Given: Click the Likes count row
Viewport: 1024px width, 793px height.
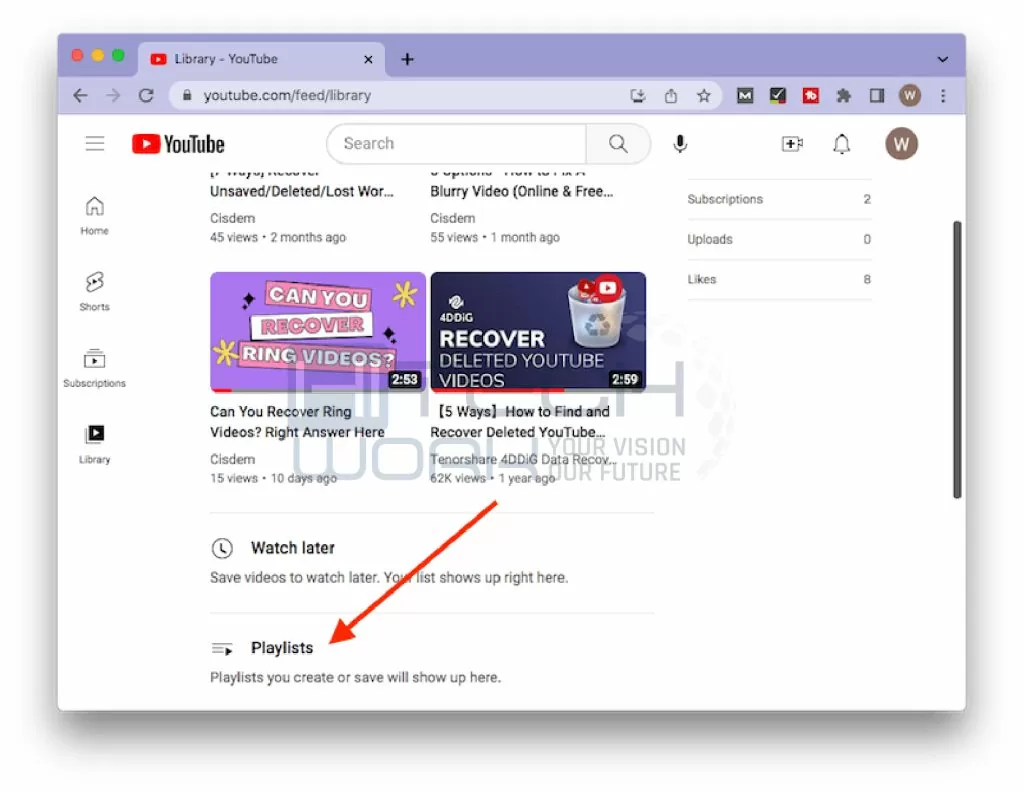Looking at the screenshot, I should click(779, 279).
